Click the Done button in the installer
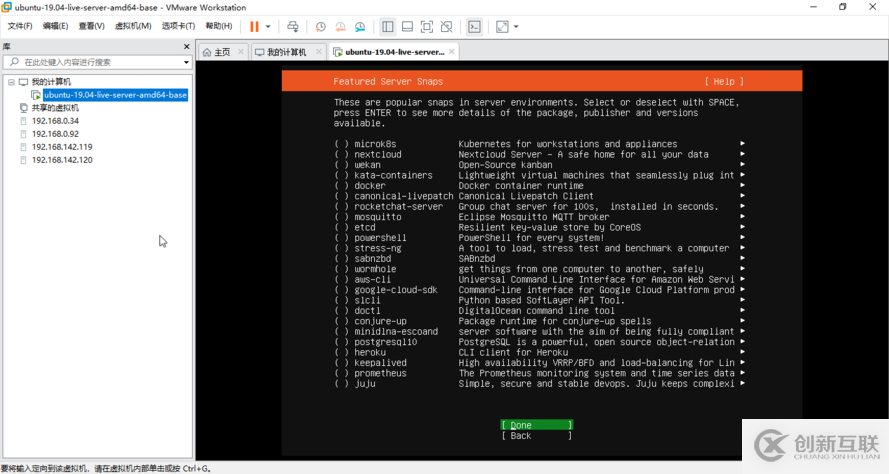This screenshot has height=474, width=889. [536, 425]
